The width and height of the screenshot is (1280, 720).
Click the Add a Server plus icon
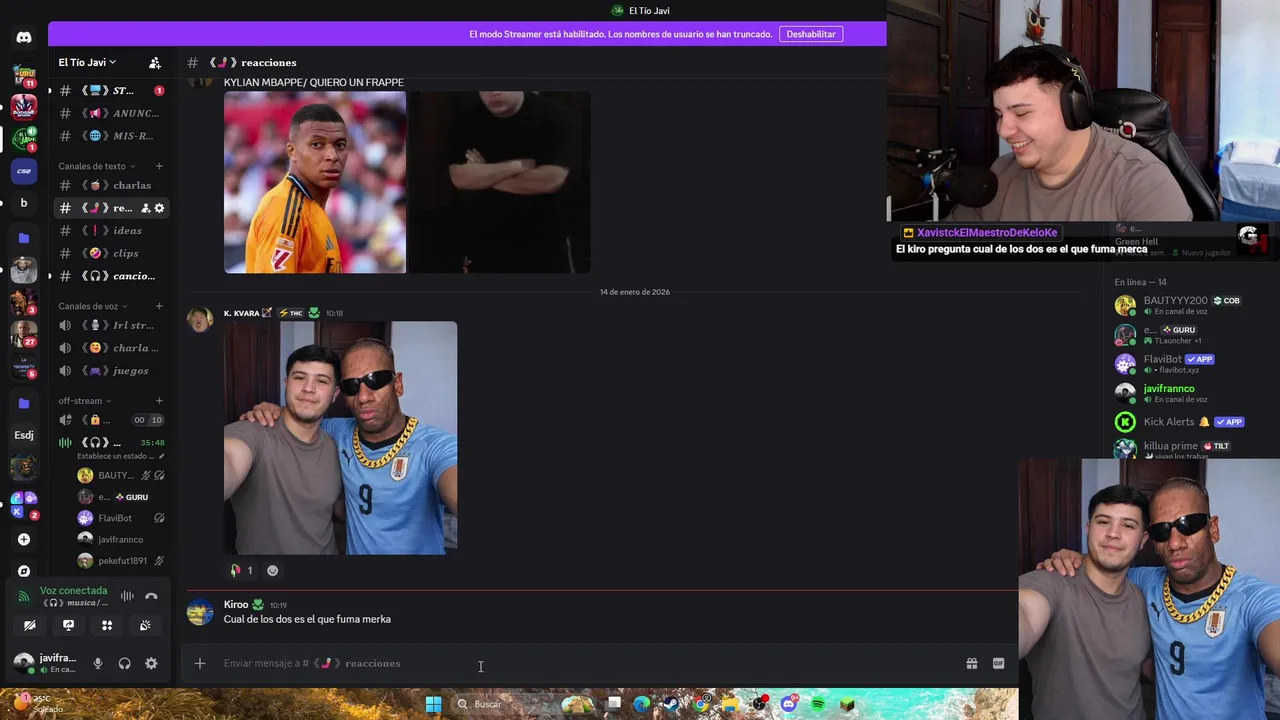[24, 539]
